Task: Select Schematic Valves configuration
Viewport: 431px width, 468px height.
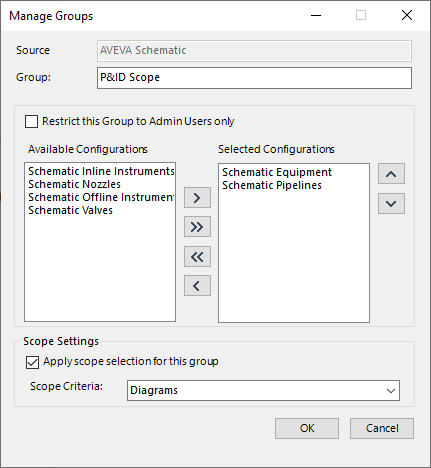Action: pyautogui.click(x=70, y=210)
